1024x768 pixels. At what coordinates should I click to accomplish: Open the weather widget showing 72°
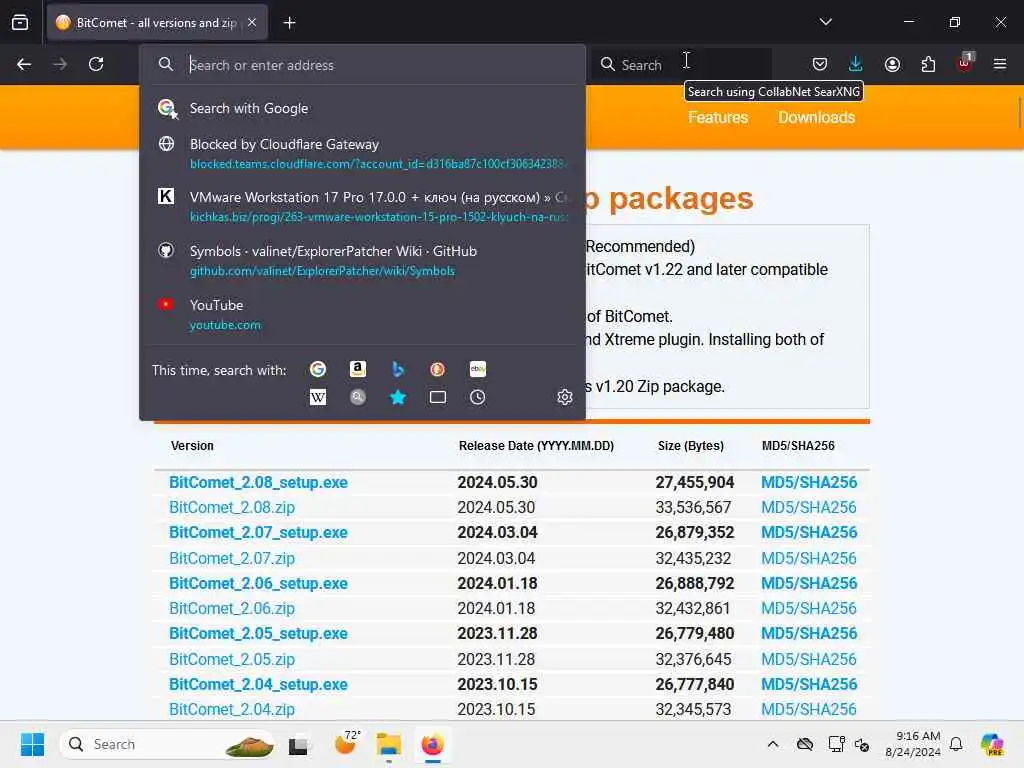347,743
